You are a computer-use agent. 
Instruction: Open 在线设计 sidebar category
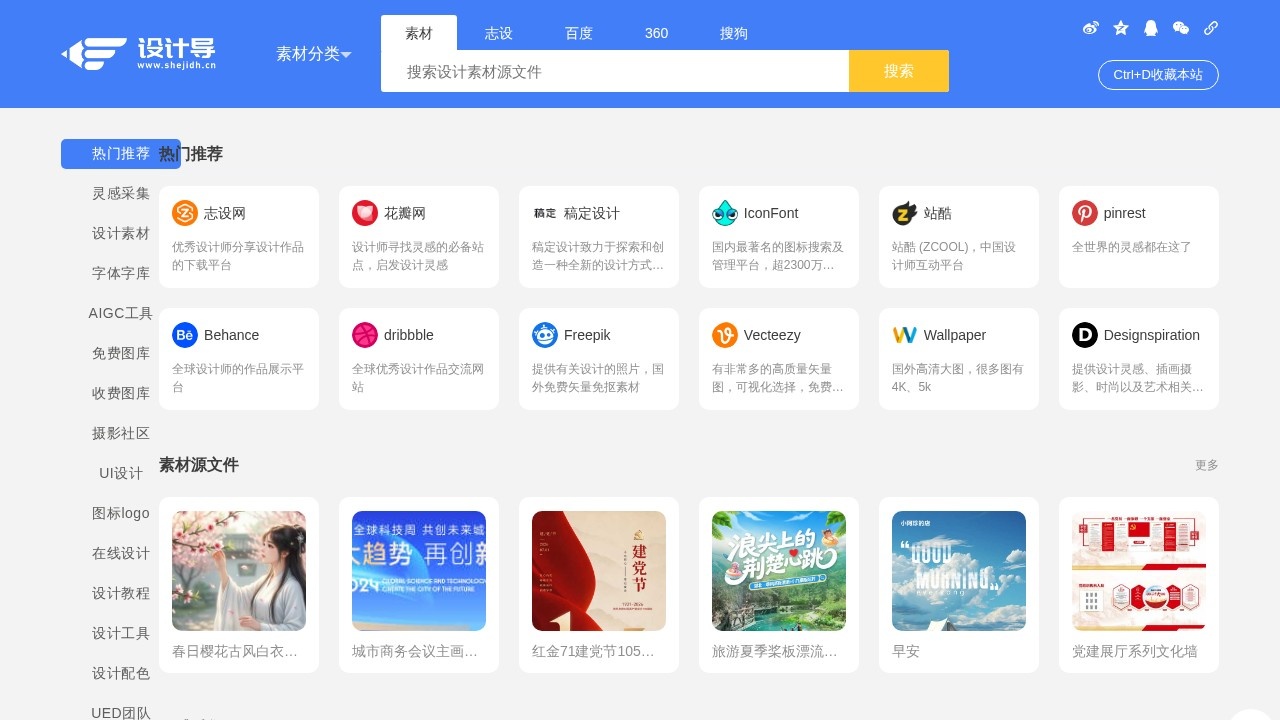(x=121, y=553)
